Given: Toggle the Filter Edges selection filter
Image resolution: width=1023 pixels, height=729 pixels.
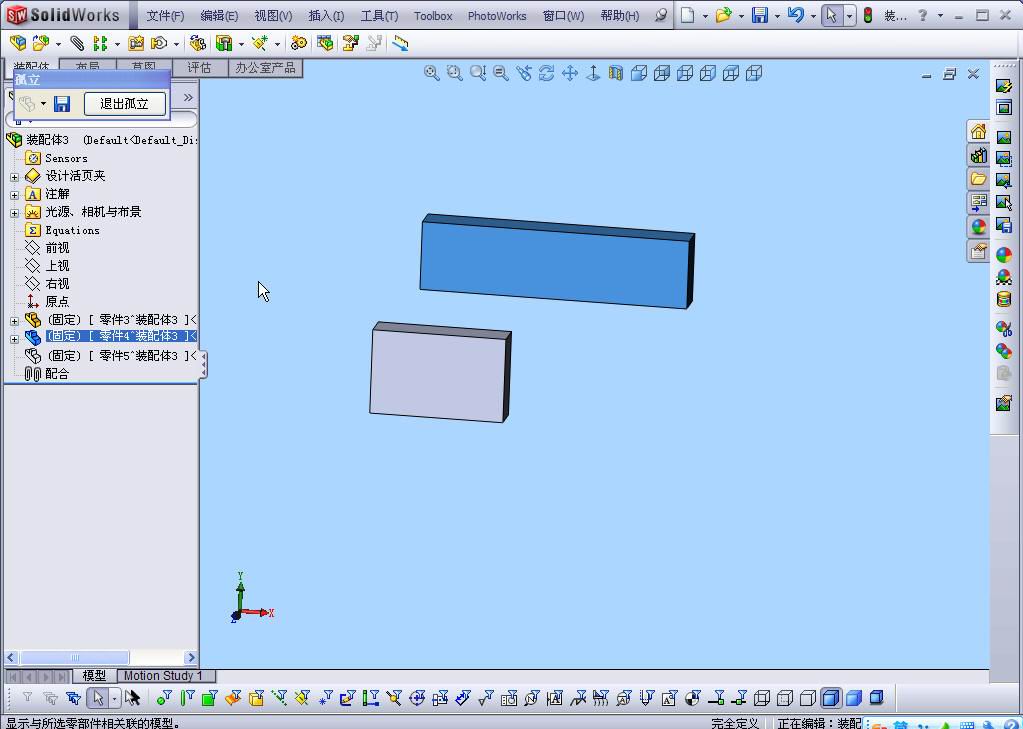Looking at the screenshot, I should [x=187, y=698].
